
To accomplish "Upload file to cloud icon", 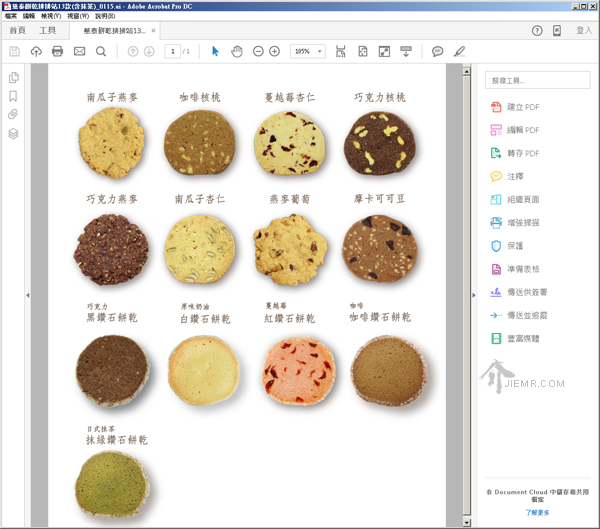I will [x=36, y=51].
